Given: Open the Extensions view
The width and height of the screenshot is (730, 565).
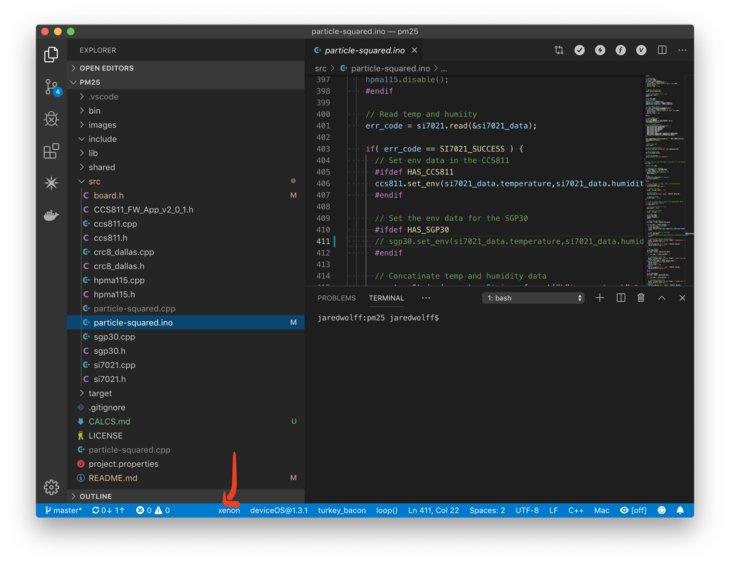Looking at the screenshot, I should [51, 151].
